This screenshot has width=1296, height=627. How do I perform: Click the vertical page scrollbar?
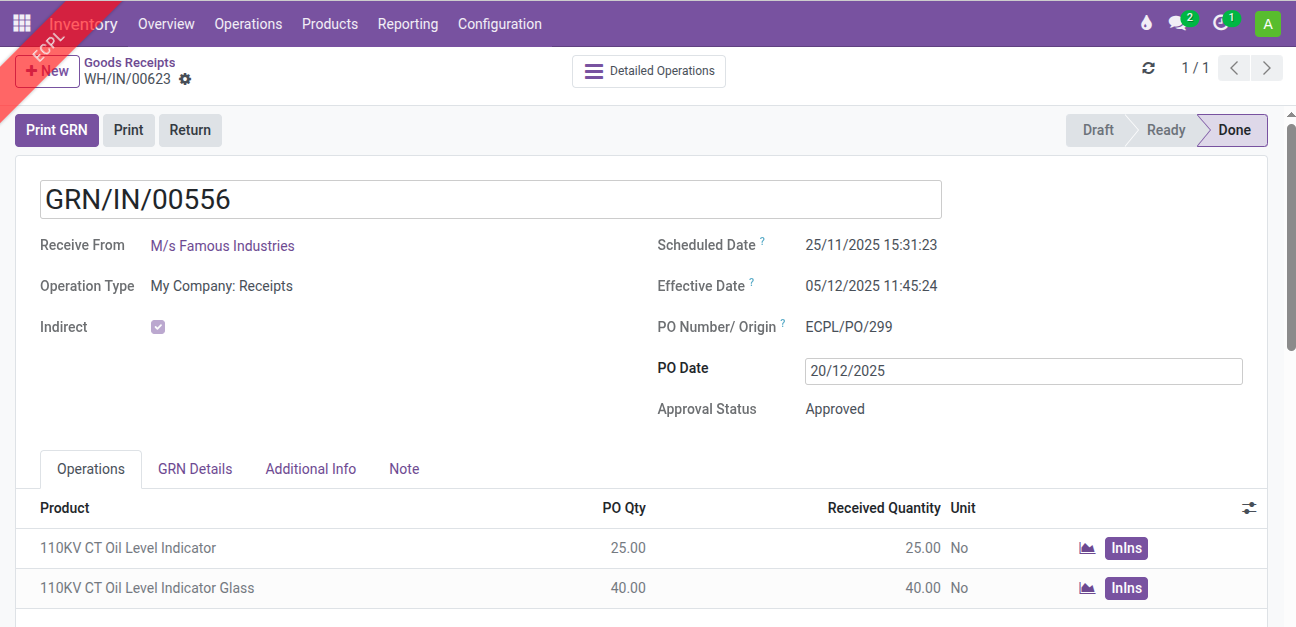[1290, 240]
